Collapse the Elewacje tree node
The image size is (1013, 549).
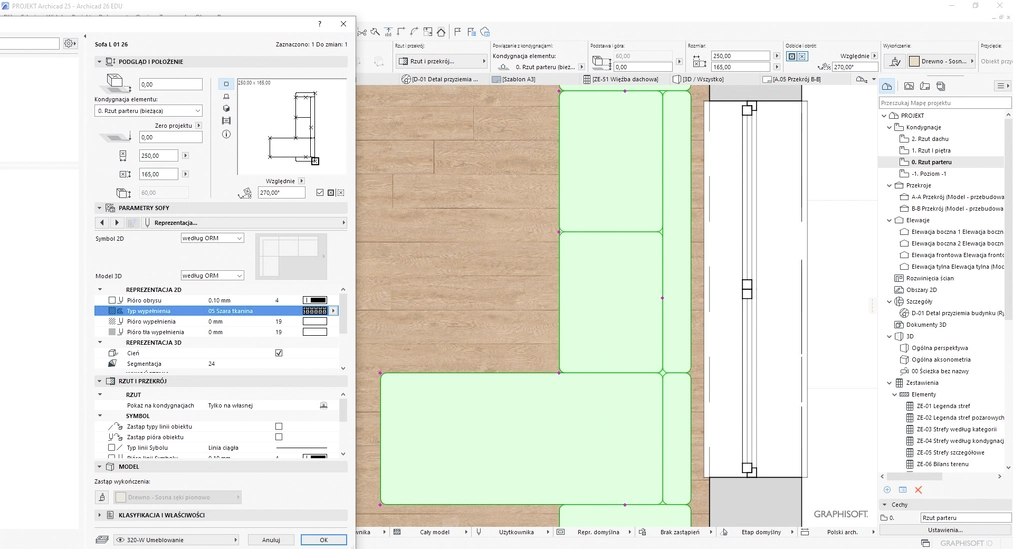pos(890,220)
